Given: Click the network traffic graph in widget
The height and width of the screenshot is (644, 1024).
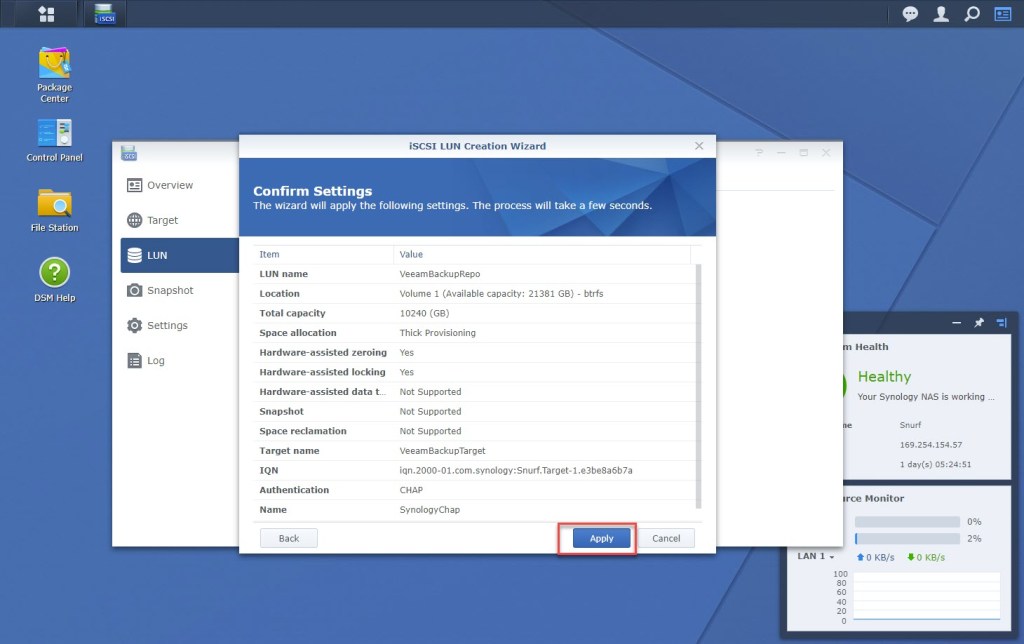Looking at the screenshot, I should pyautogui.click(x=926, y=596).
